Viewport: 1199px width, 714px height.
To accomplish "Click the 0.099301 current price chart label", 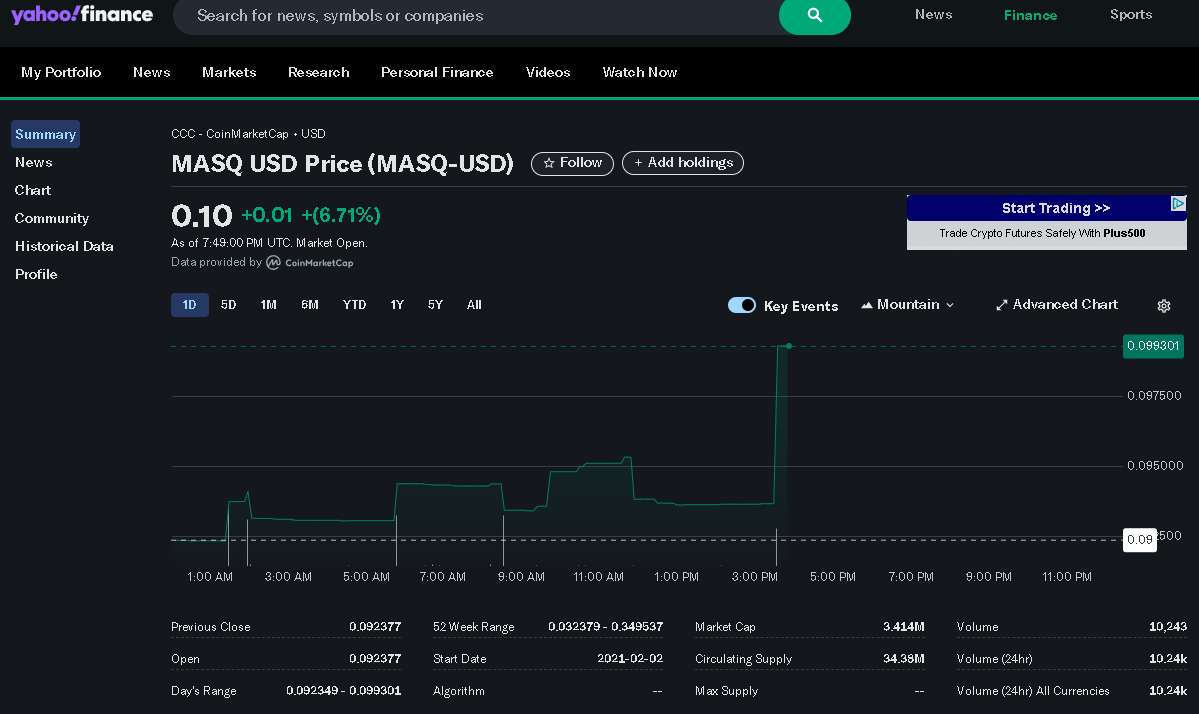I will pos(1153,346).
